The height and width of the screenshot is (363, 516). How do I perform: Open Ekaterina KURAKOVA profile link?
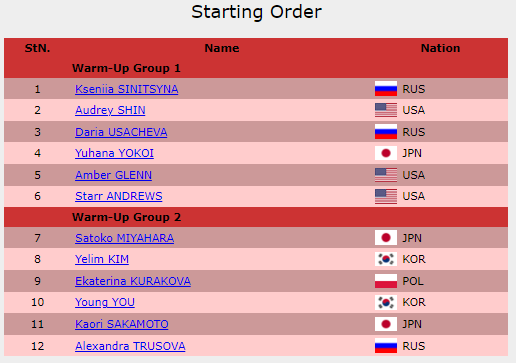(x=133, y=281)
